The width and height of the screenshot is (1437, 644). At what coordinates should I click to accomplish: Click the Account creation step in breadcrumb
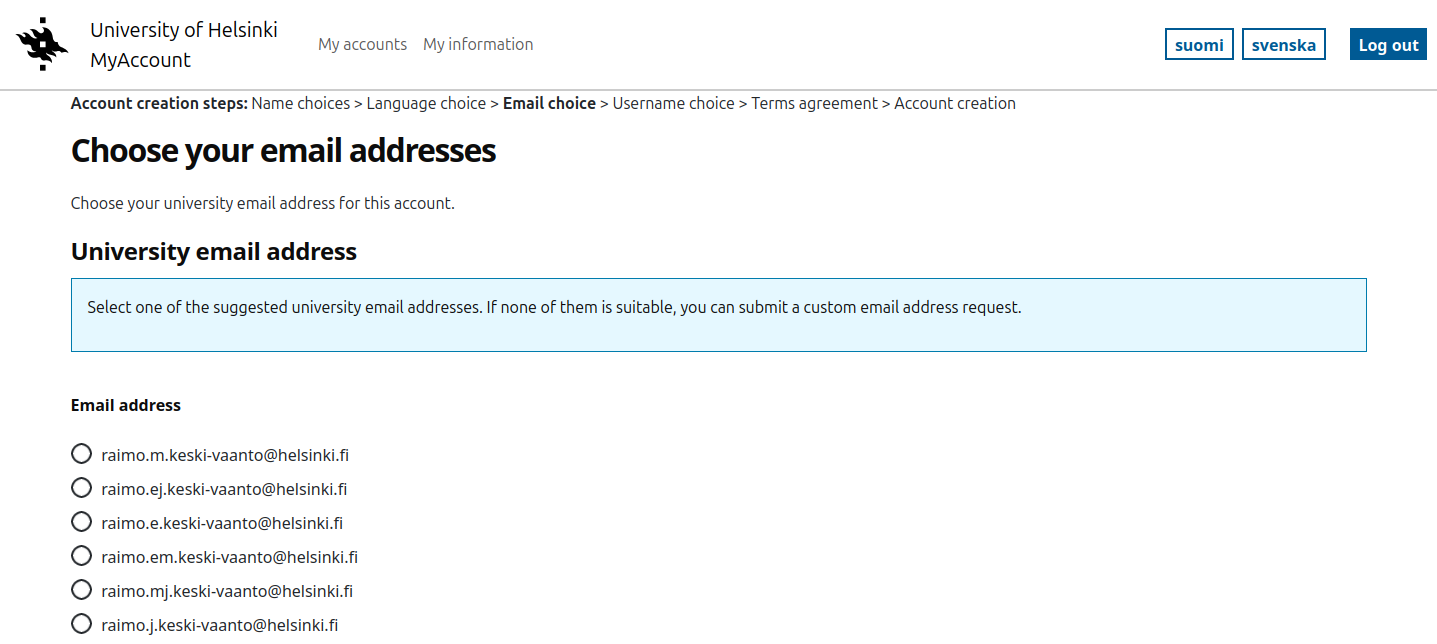[x=954, y=103]
